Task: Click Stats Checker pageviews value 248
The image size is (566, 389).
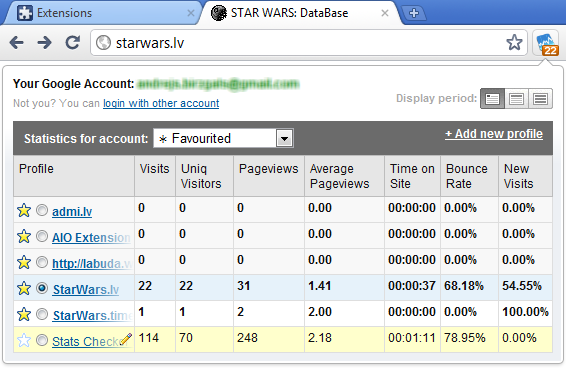Action: pos(247,338)
